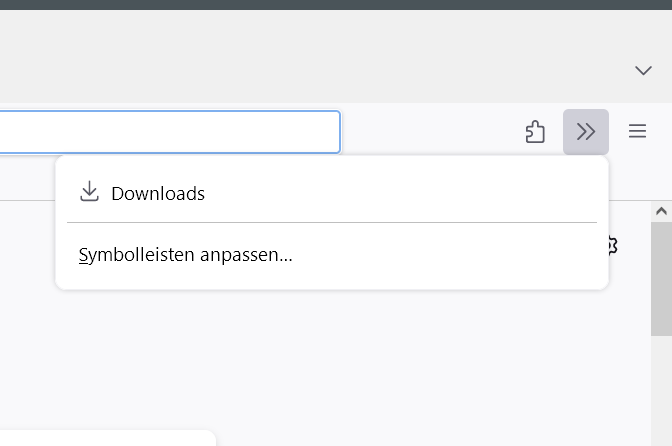Click the download arrow icon in panel
Screen dimensions: 672x446
(x=90, y=192)
